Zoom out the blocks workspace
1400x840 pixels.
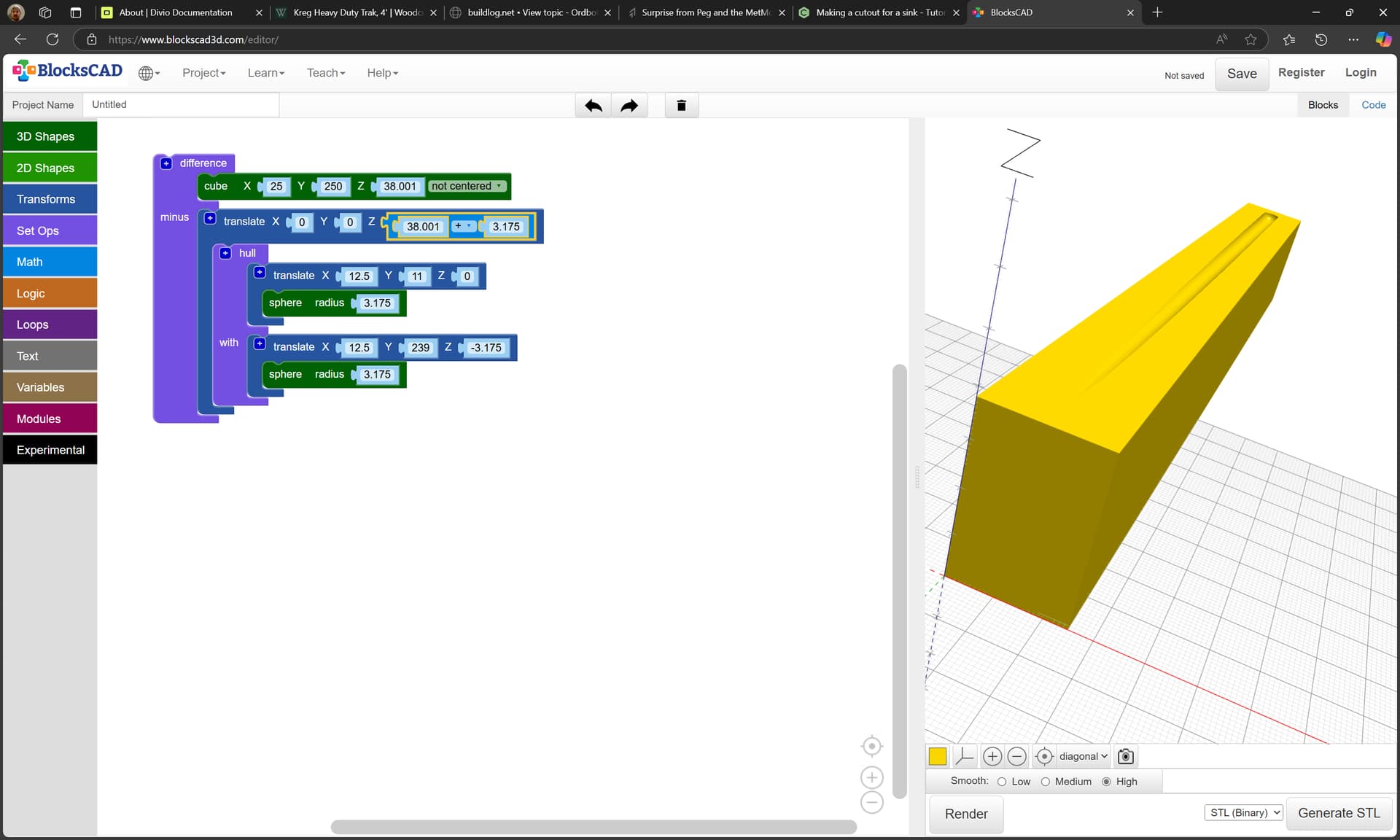[872, 802]
